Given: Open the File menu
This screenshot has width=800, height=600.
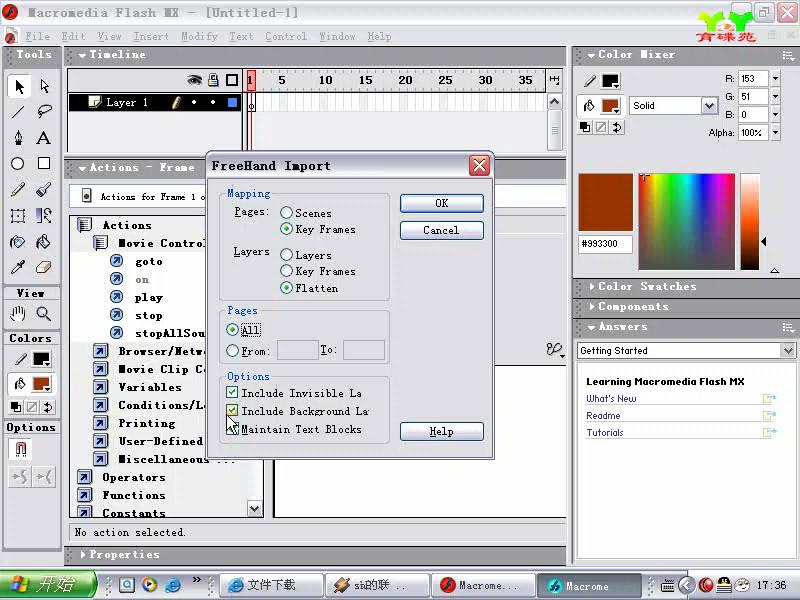Looking at the screenshot, I should tap(38, 36).
